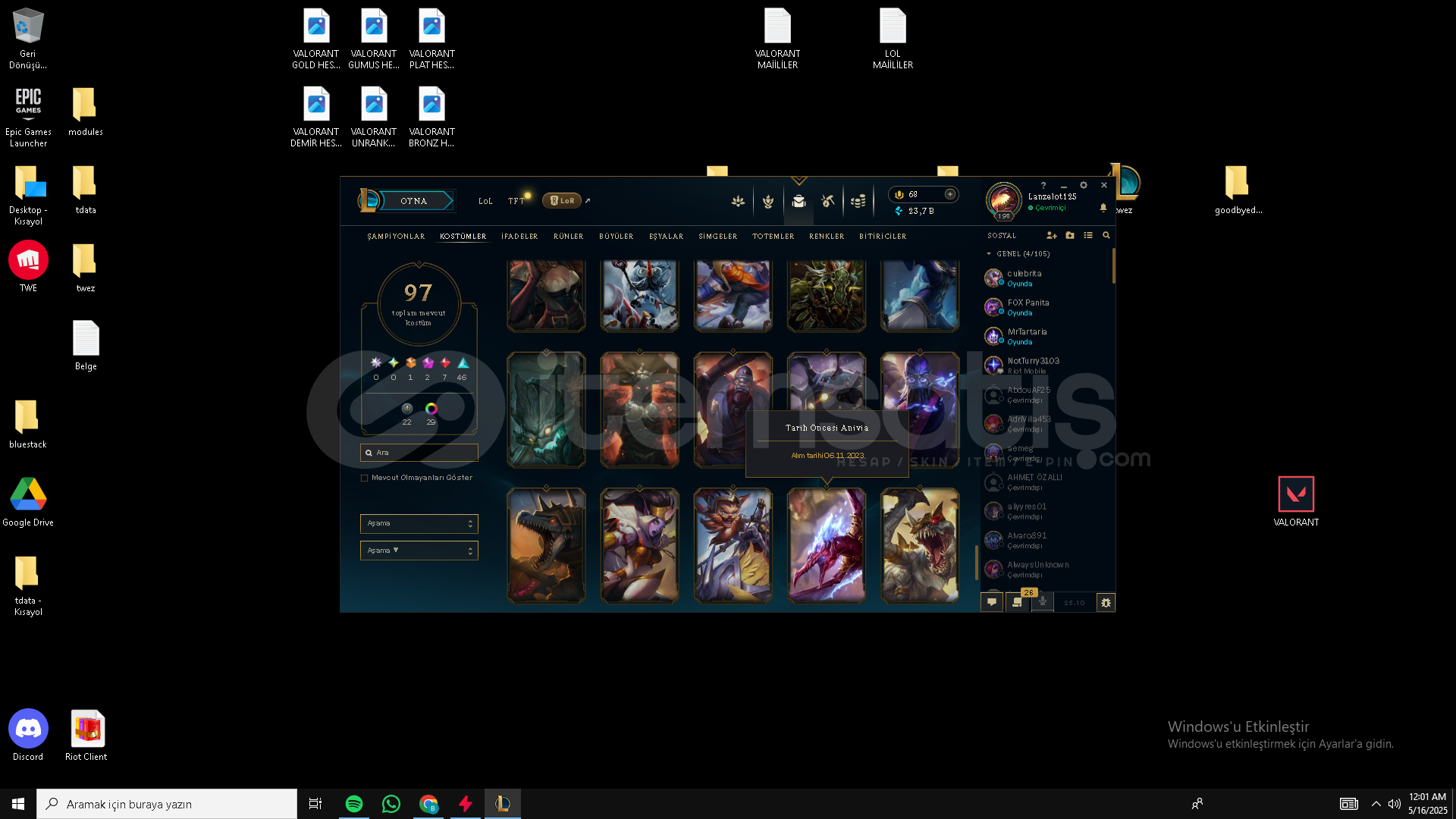
Task: Select the Kled skin card
Action: pyautogui.click(x=733, y=546)
